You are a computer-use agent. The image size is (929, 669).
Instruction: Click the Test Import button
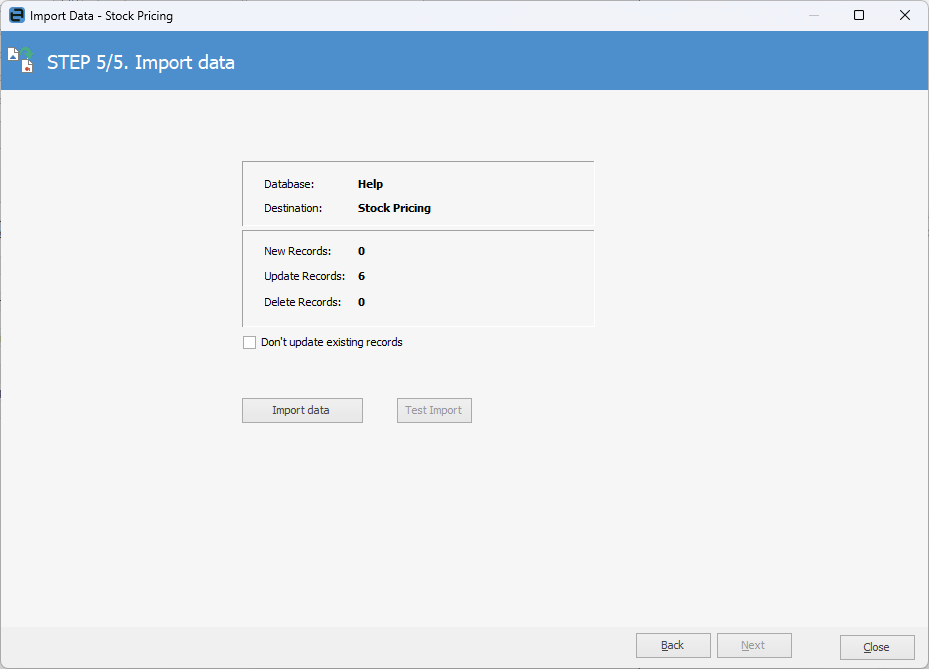pyautogui.click(x=434, y=411)
